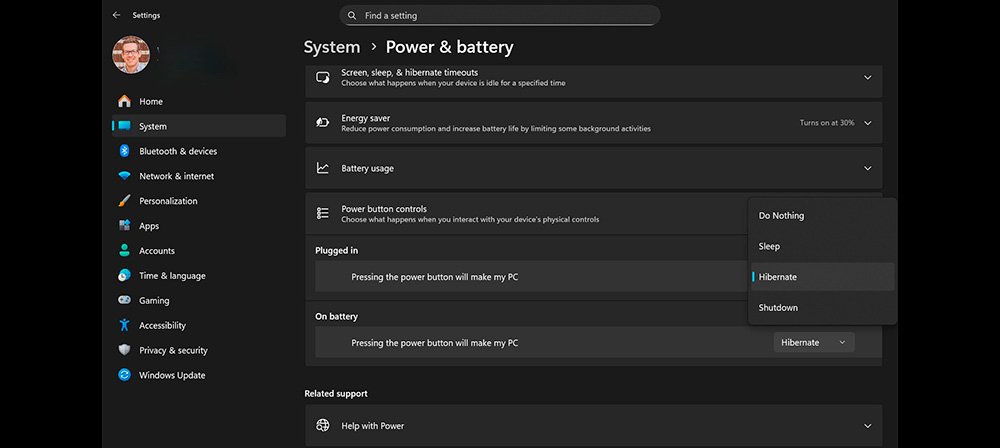Click the Apps icon in sidebar
The width and height of the screenshot is (1000, 448).
pos(124,226)
